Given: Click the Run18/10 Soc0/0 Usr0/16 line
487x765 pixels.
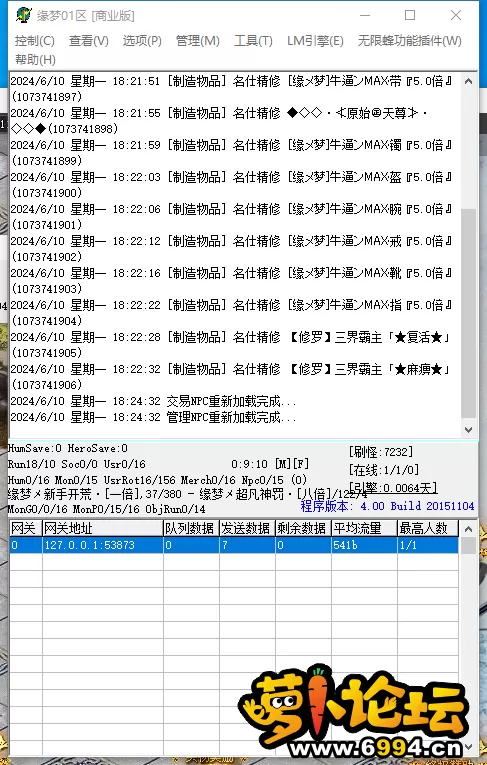Looking at the screenshot, I should tap(77, 464).
